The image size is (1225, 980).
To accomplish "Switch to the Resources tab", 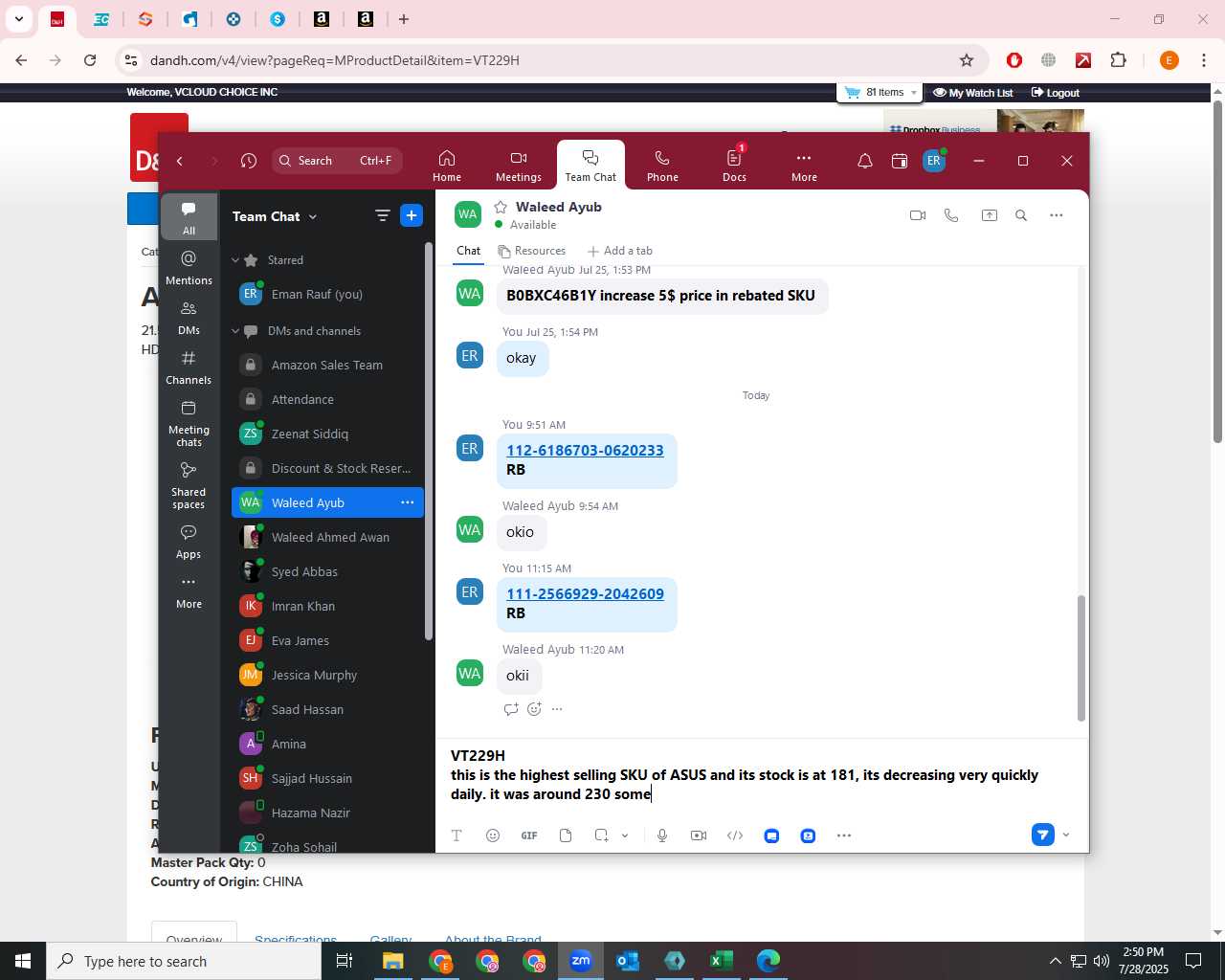I will point(531,251).
